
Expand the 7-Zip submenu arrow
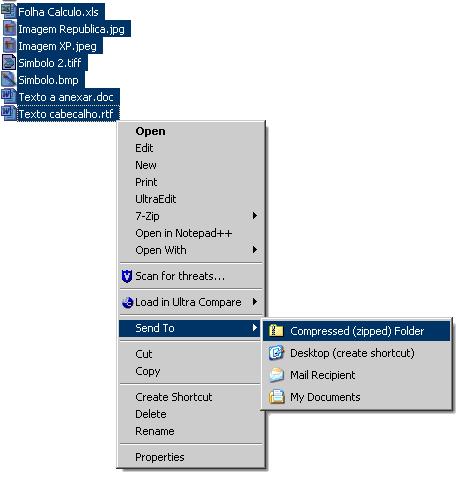click(255, 216)
